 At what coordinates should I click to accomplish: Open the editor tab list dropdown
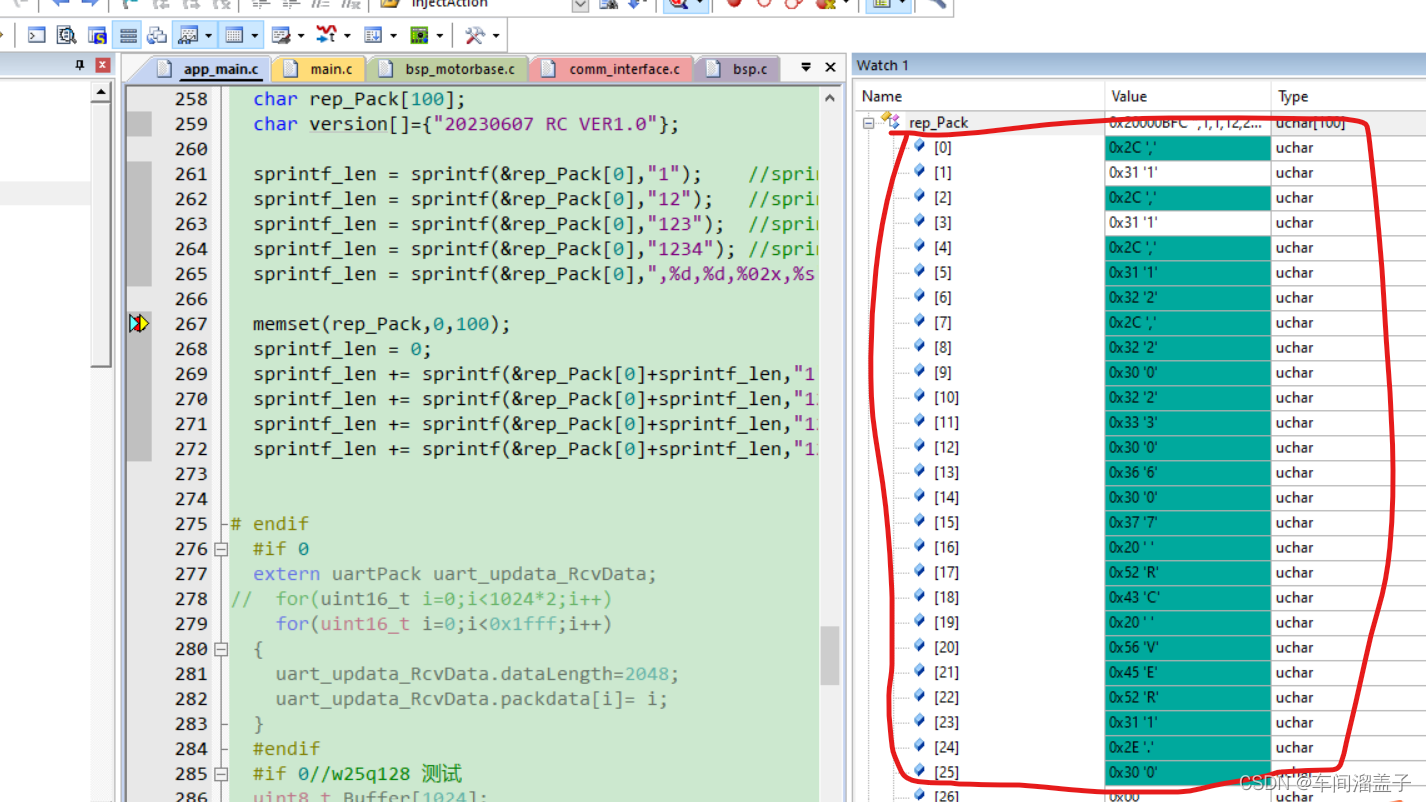pyautogui.click(x=806, y=67)
